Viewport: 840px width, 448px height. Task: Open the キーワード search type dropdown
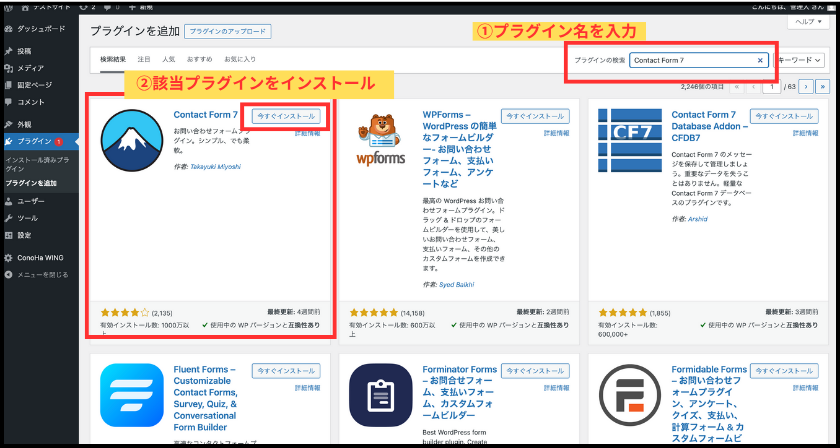799,61
